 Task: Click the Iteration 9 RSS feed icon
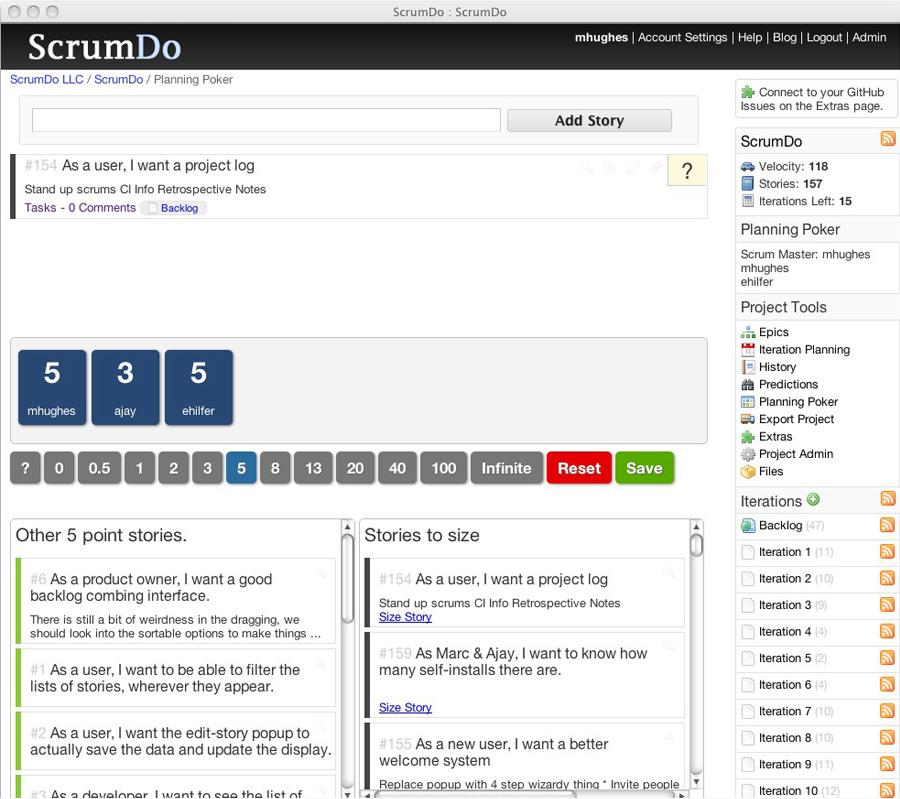pyautogui.click(x=887, y=763)
